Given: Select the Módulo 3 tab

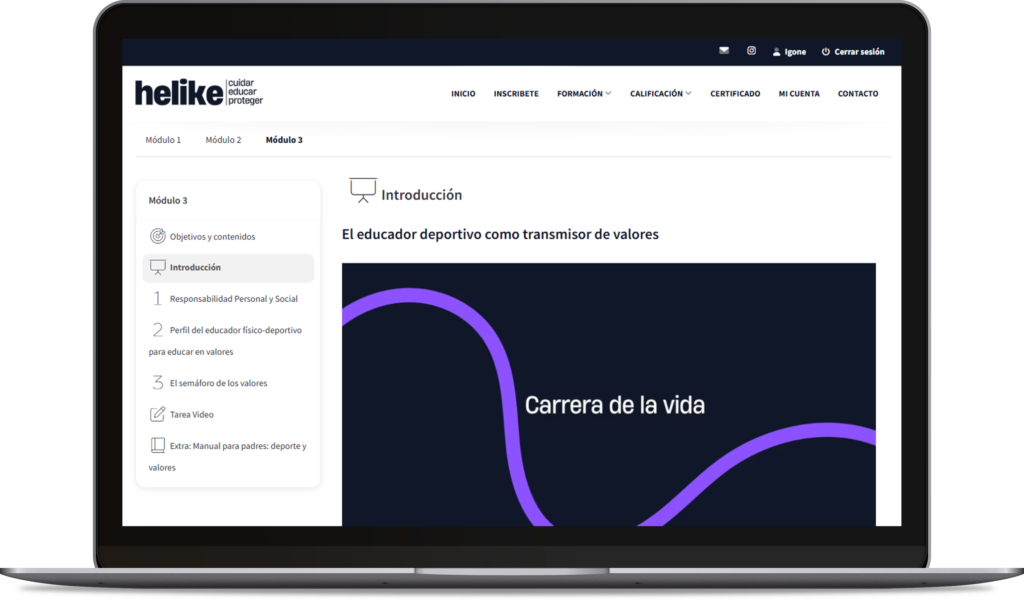Looking at the screenshot, I should pyautogui.click(x=284, y=140).
